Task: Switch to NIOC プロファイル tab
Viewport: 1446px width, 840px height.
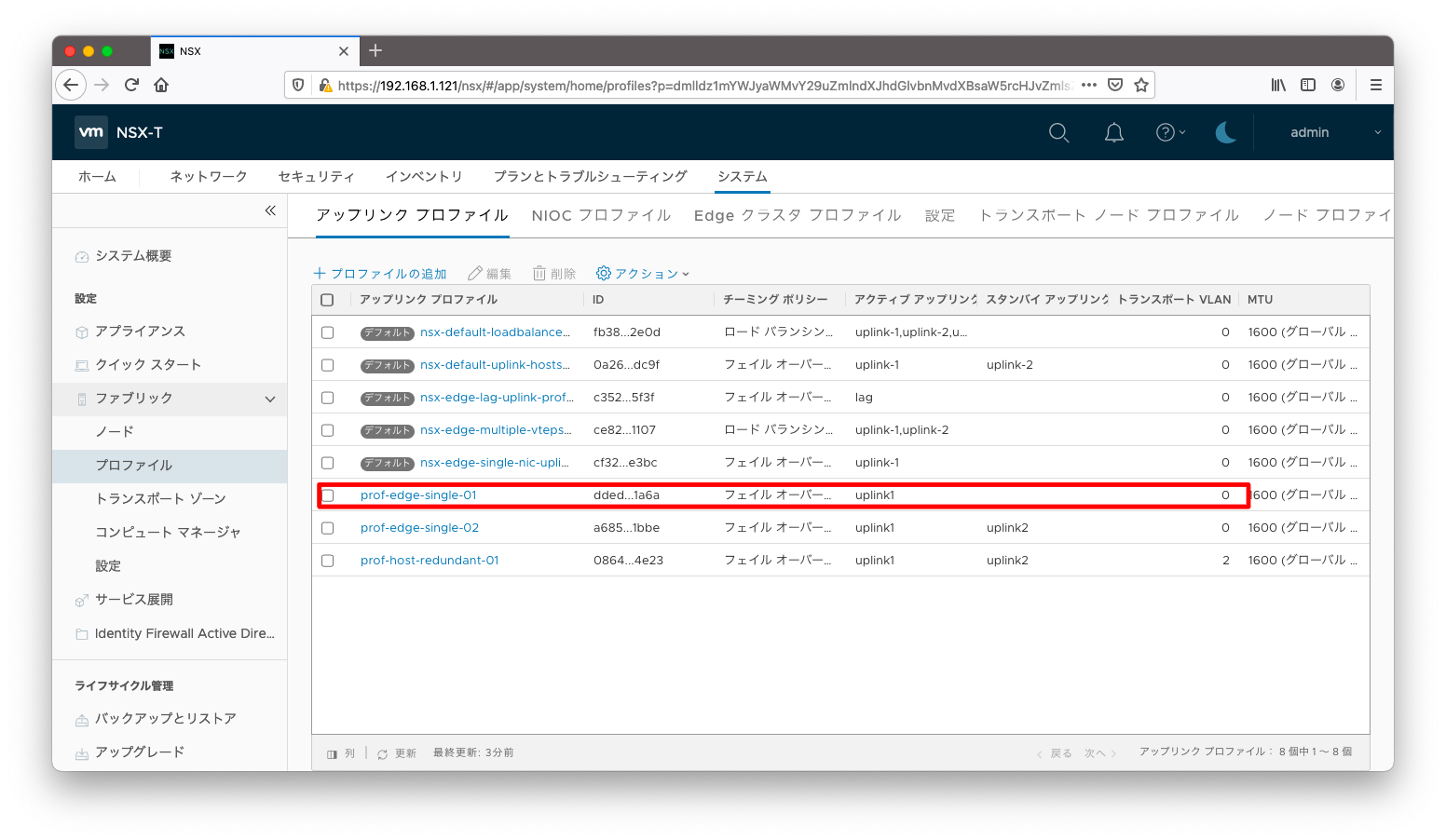Action: click(601, 215)
